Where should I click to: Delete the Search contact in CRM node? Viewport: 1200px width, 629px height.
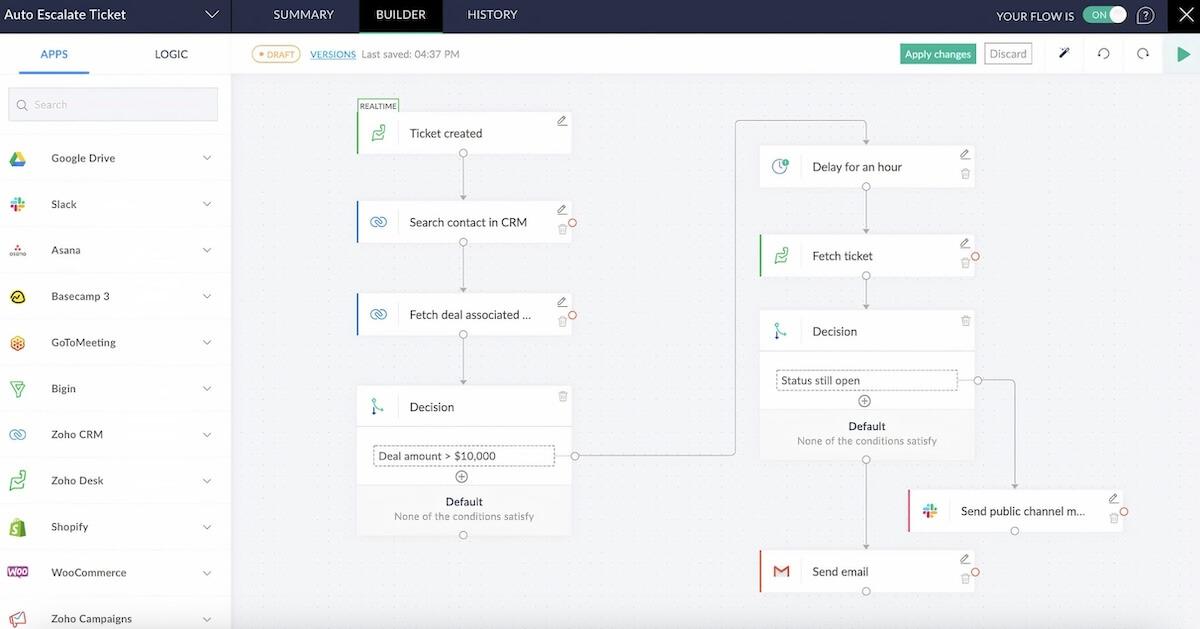click(562, 229)
